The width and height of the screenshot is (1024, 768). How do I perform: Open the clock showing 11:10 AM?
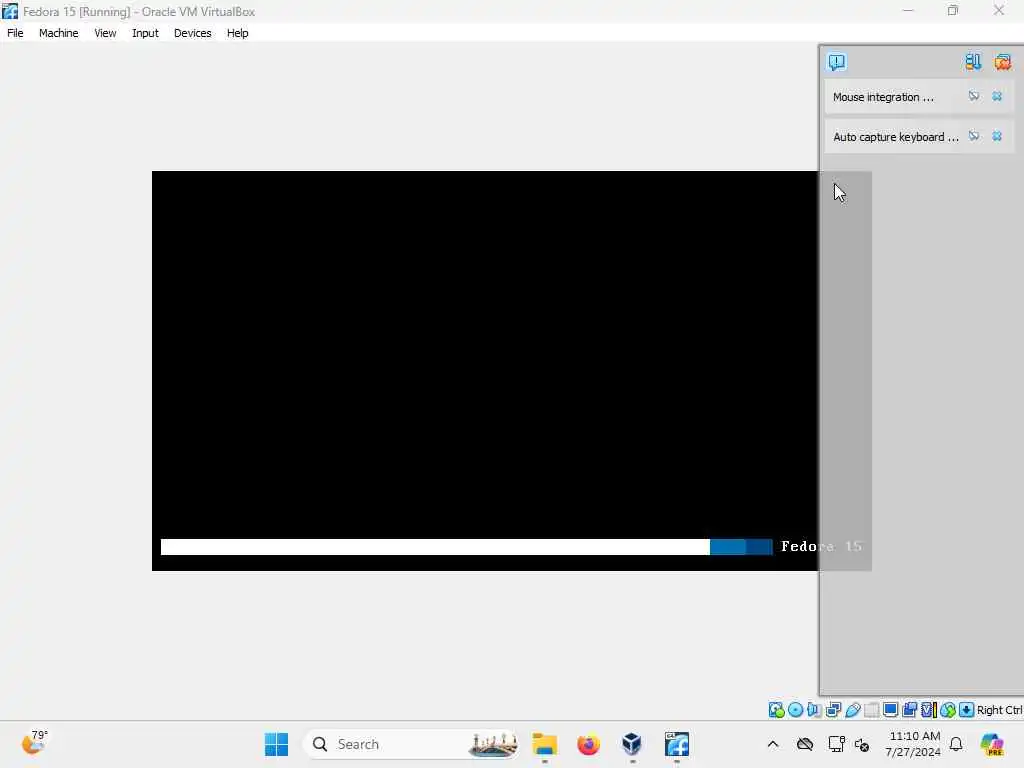pos(913,744)
